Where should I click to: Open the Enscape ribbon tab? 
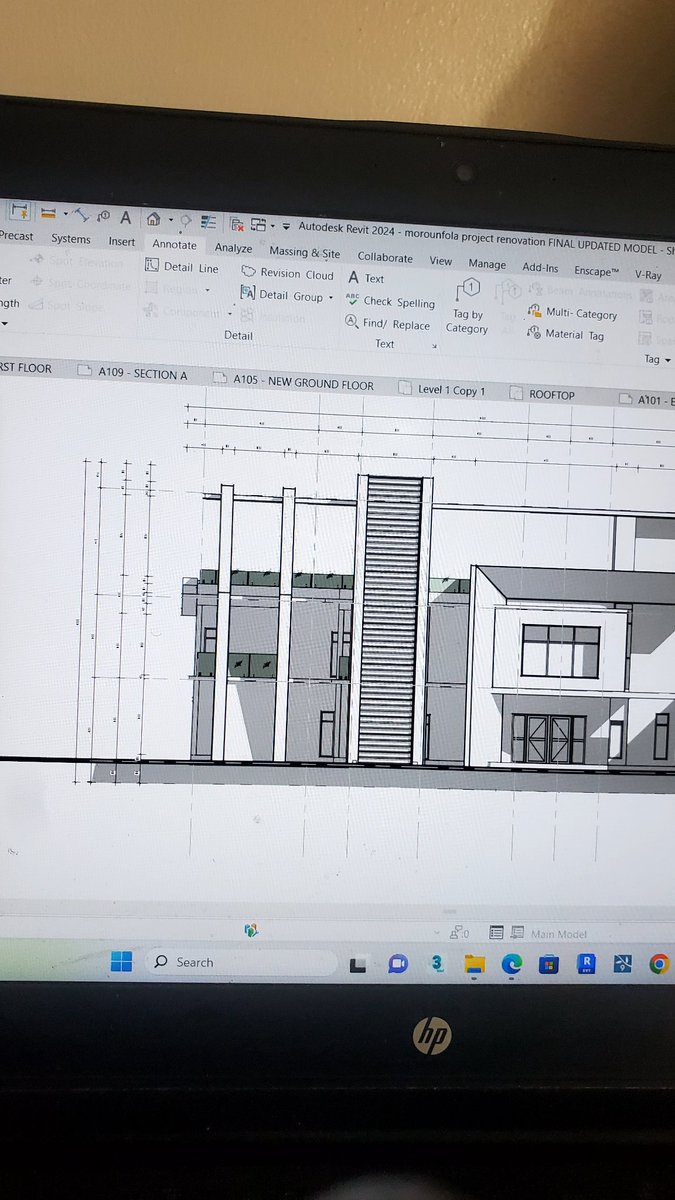pos(597,270)
